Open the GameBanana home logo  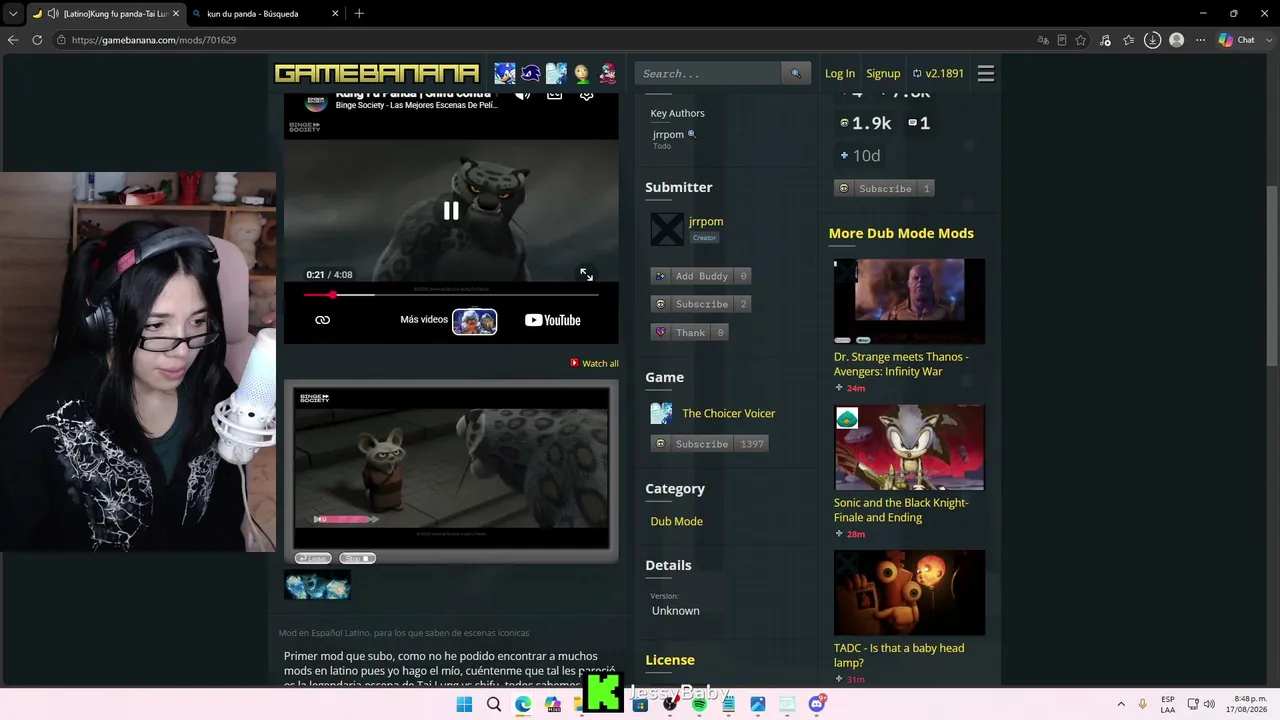(377, 73)
